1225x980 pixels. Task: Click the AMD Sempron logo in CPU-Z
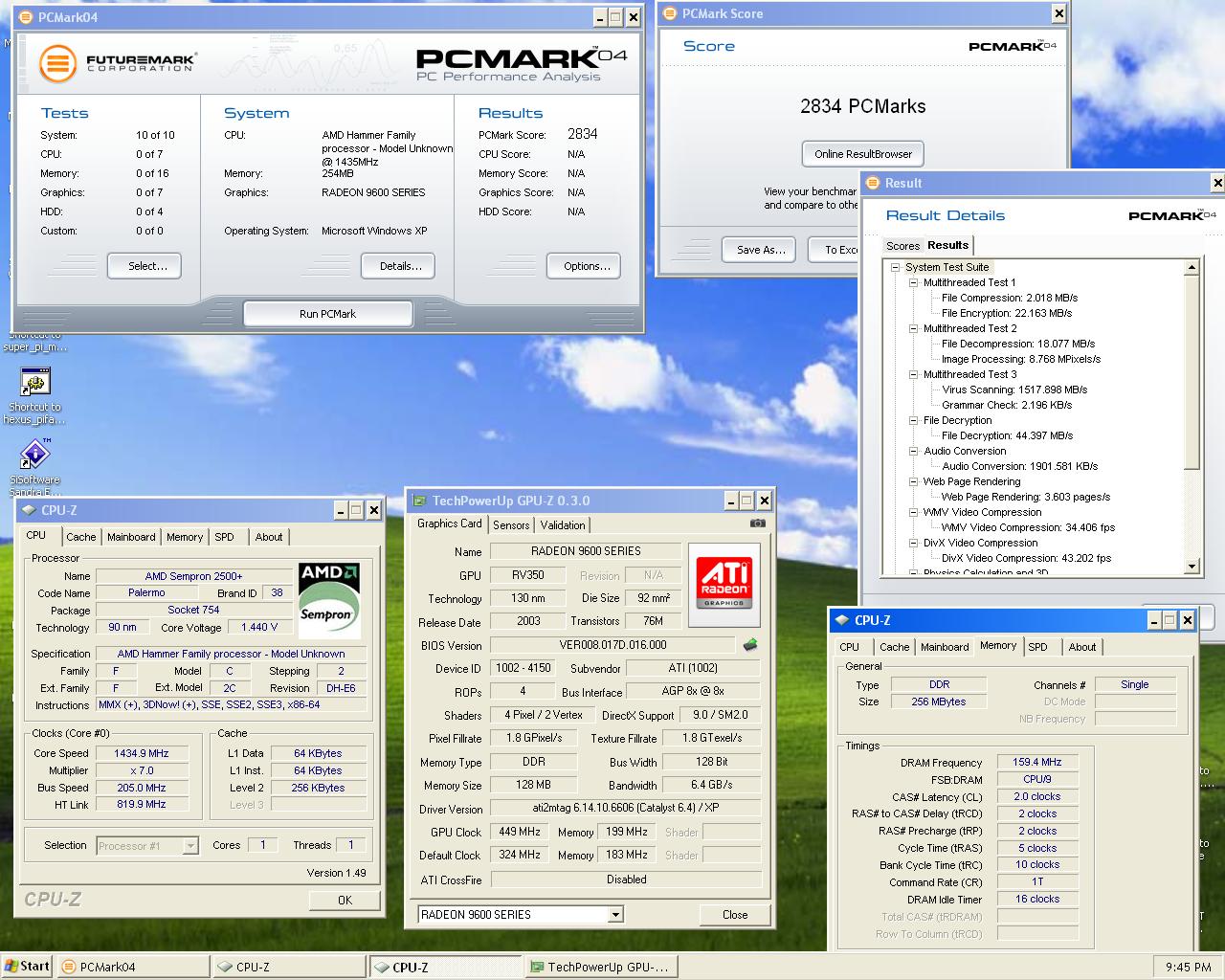pos(329,599)
